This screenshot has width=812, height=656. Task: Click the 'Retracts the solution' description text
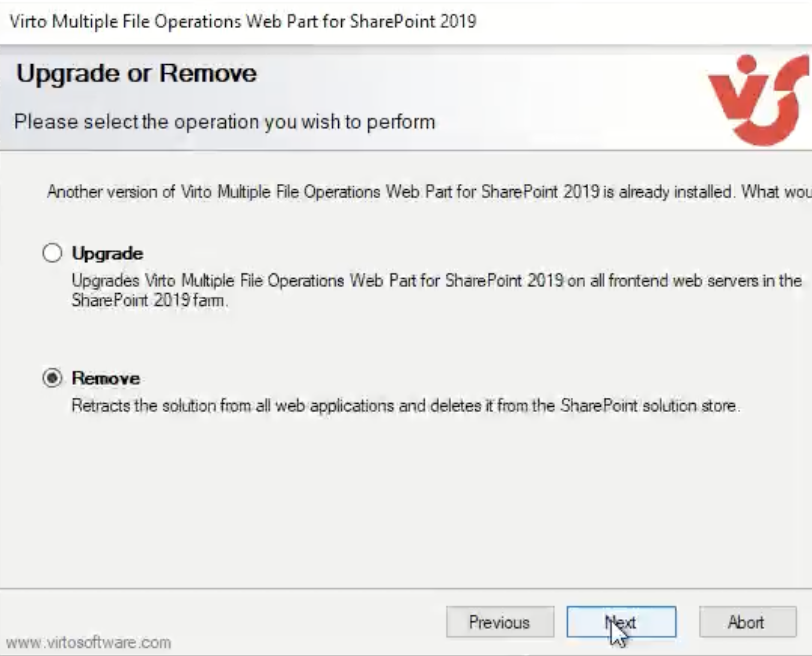tap(406, 405)
